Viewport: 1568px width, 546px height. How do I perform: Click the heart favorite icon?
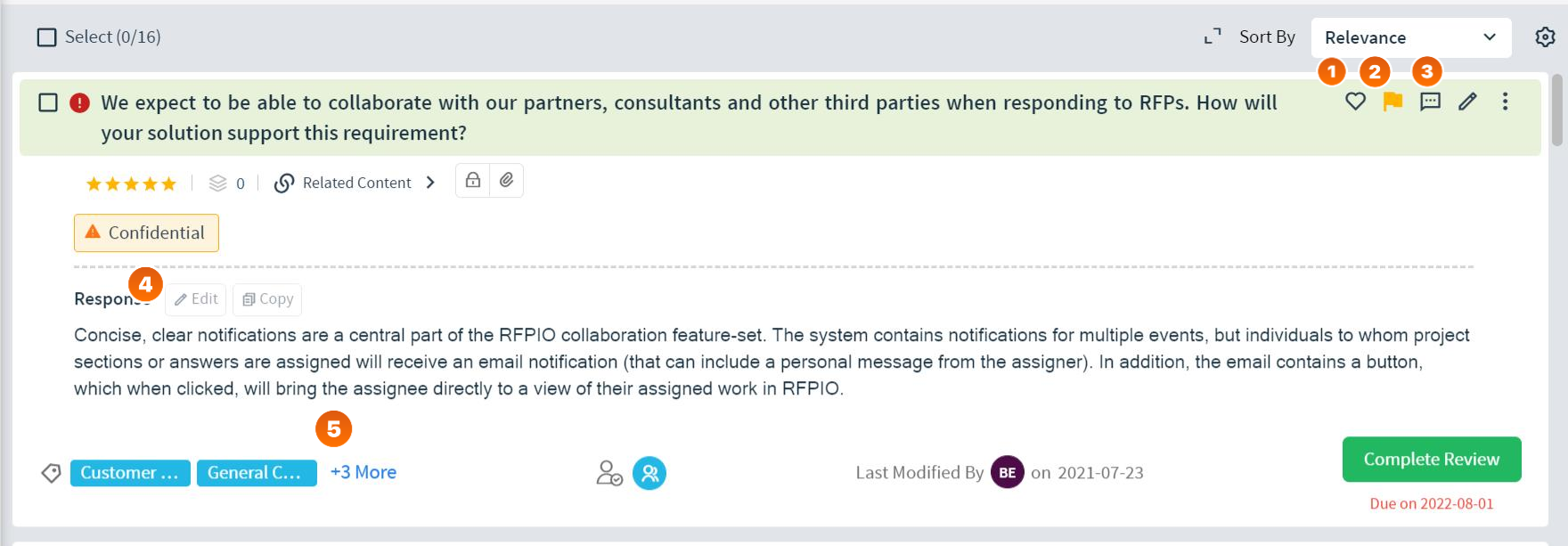1355,102
